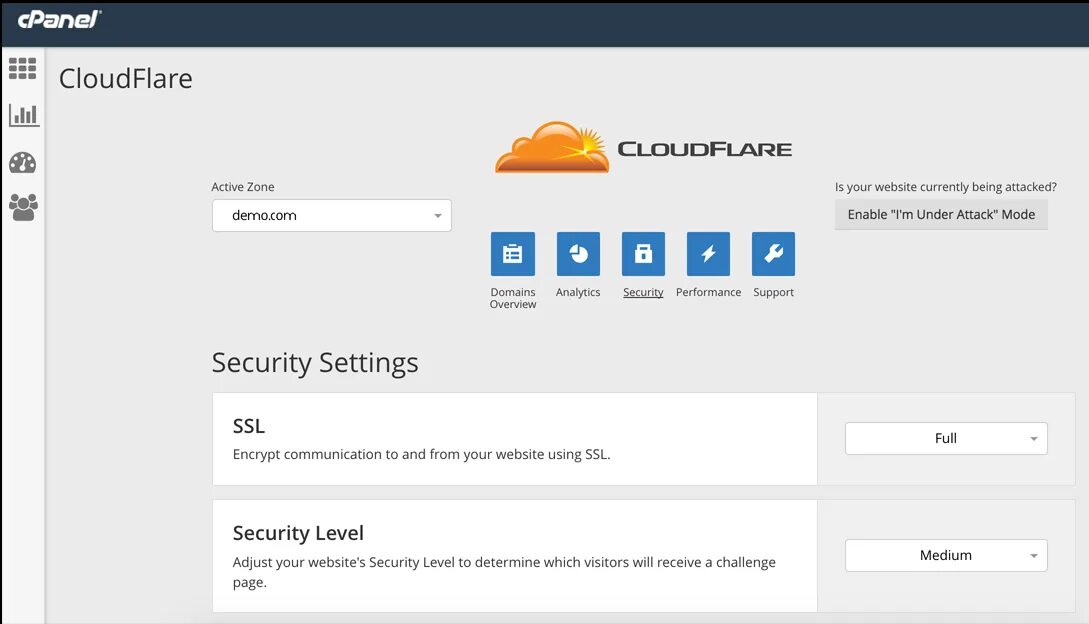Open the user manager people icon
The height and width of the screenshot is (624, 1089).
click(x=23, y=207)
